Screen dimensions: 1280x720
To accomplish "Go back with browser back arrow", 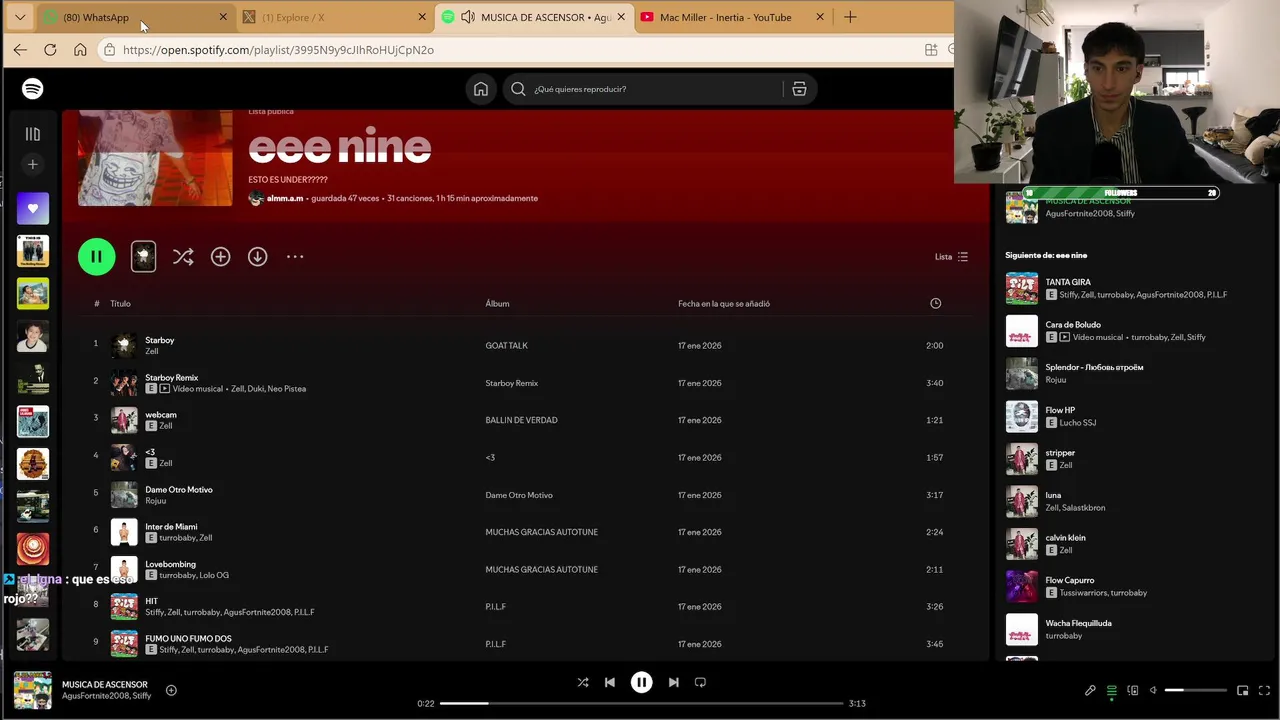I will coord(20,50).
